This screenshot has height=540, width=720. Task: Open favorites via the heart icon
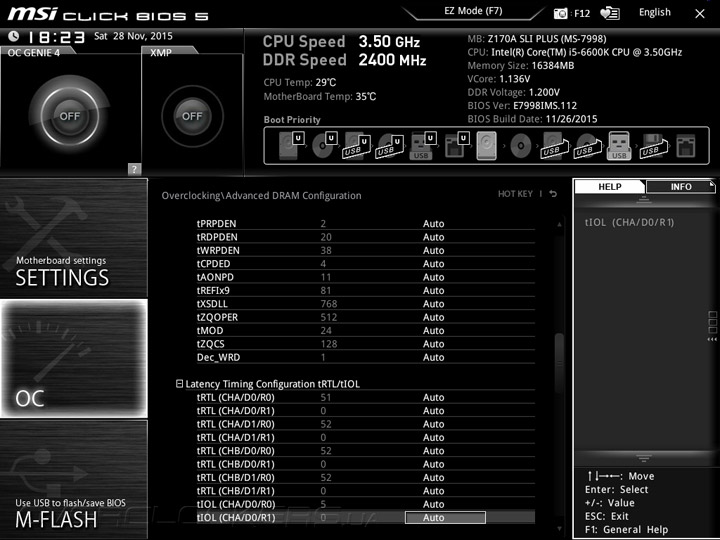tap(610, 13)
